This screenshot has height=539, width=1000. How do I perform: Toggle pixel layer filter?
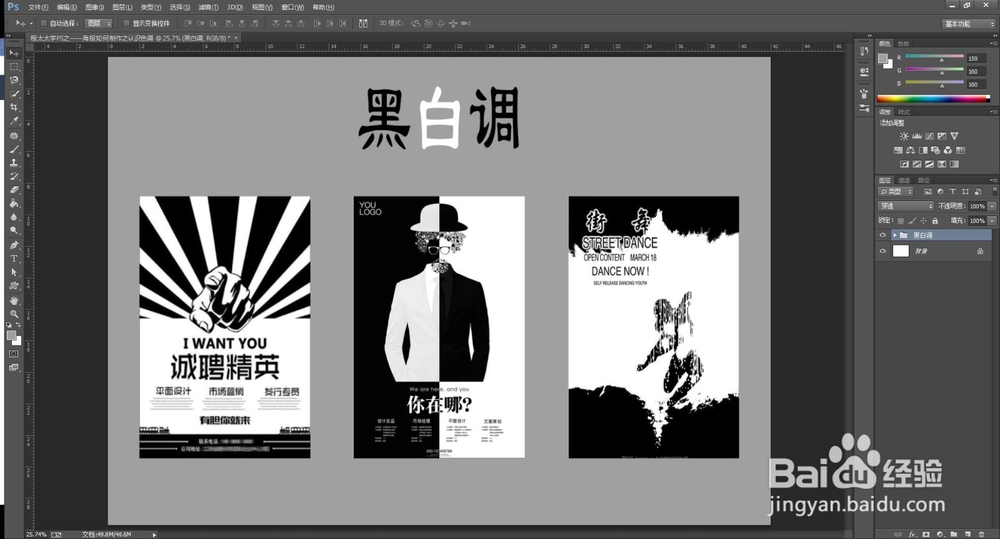(927, 191)
